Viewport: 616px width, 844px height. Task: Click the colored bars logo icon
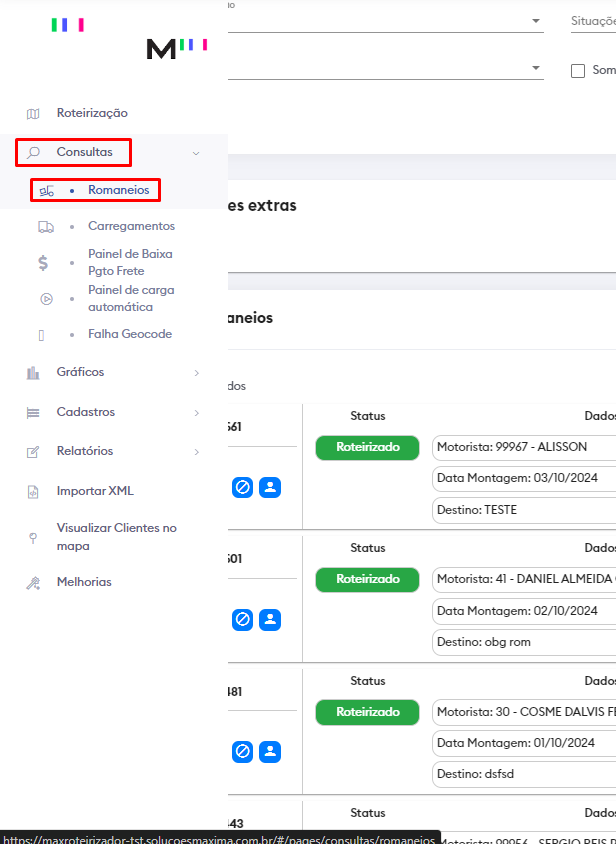(x=68, y=25)
